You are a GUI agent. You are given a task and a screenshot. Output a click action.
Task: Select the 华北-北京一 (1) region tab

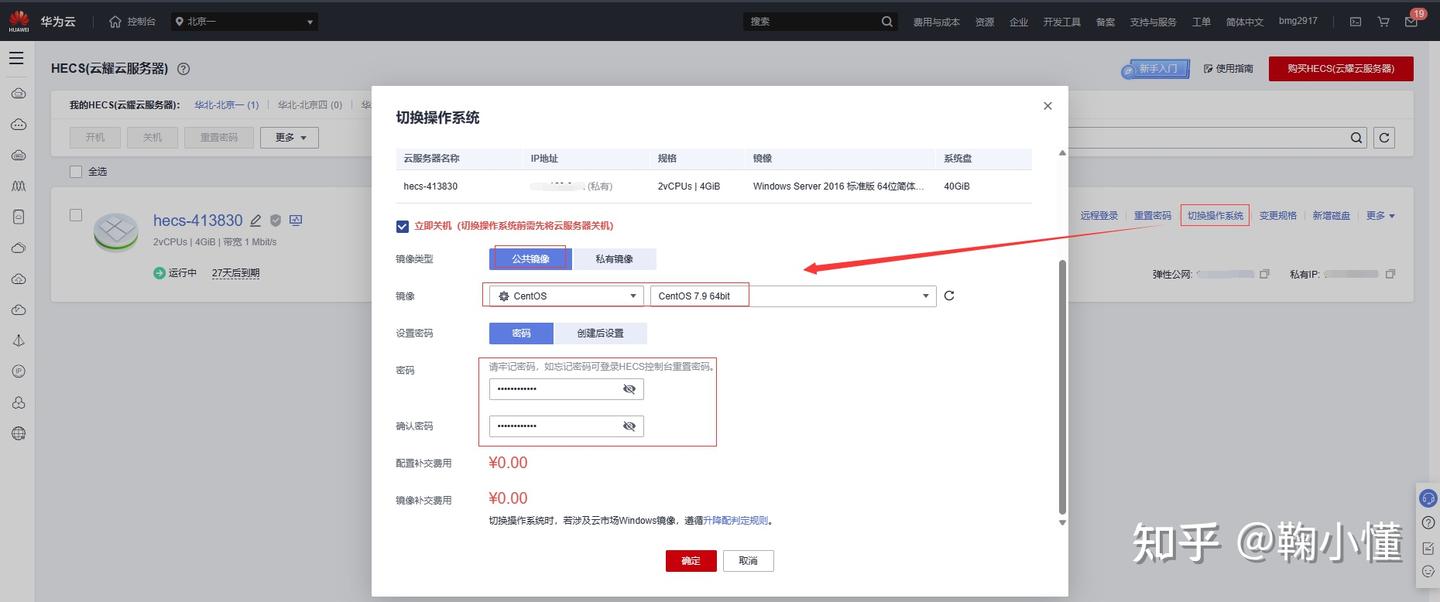[x=226, y=105]
